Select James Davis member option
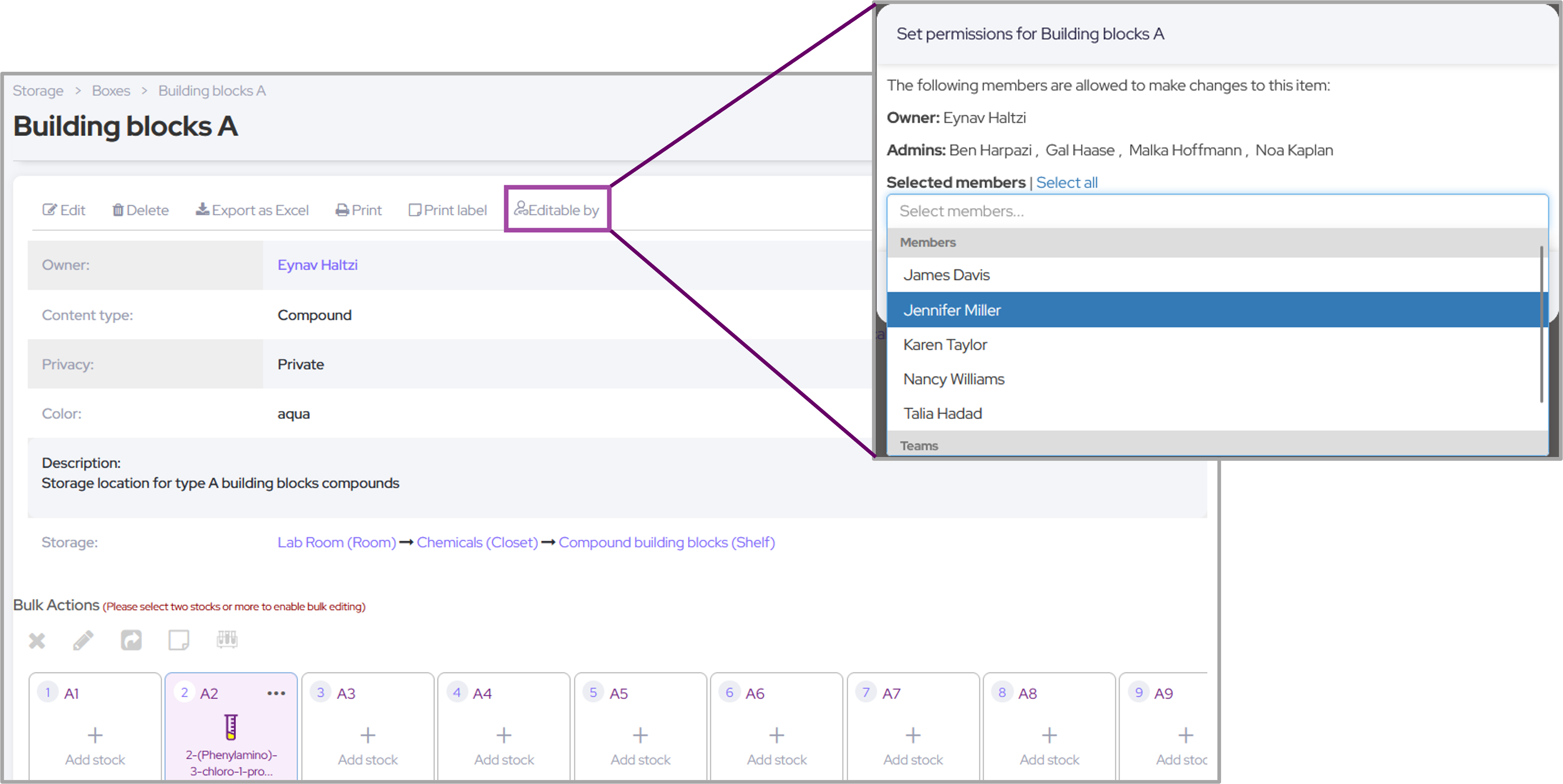 pos(946,275)
